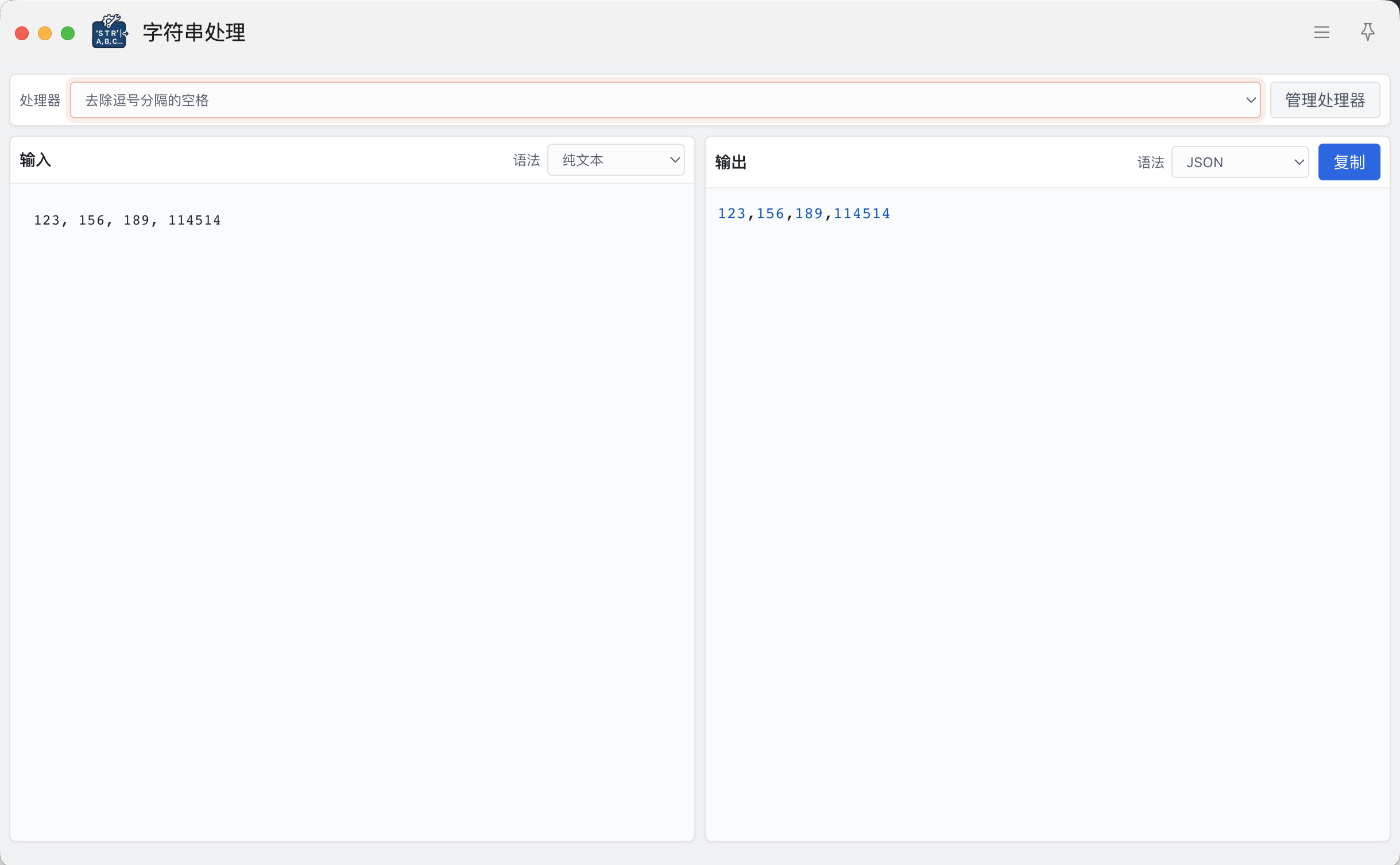This screenshot has width=1400, height=865.
Task: Click the chevron arrow of processor selector
Action: tap(1250, 100)
